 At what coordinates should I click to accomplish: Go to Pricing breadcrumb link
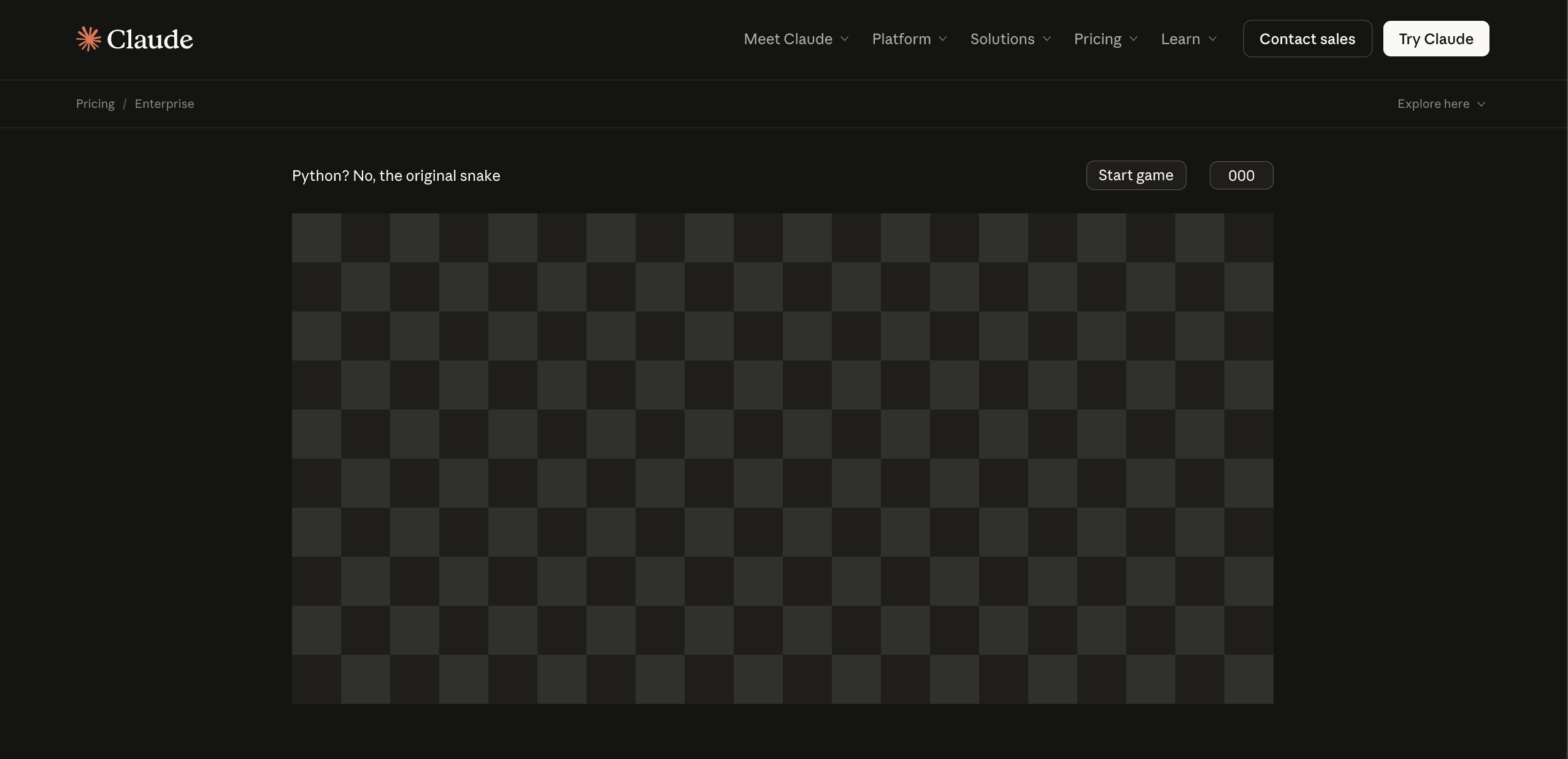click(x=95, y=104)
